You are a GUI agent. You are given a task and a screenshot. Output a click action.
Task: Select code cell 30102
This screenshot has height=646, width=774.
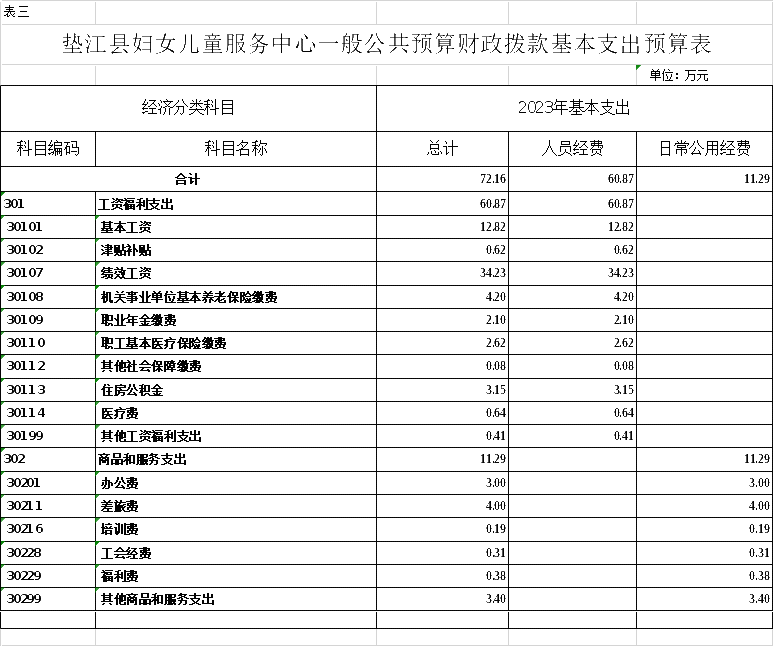[x=48, y=250]
